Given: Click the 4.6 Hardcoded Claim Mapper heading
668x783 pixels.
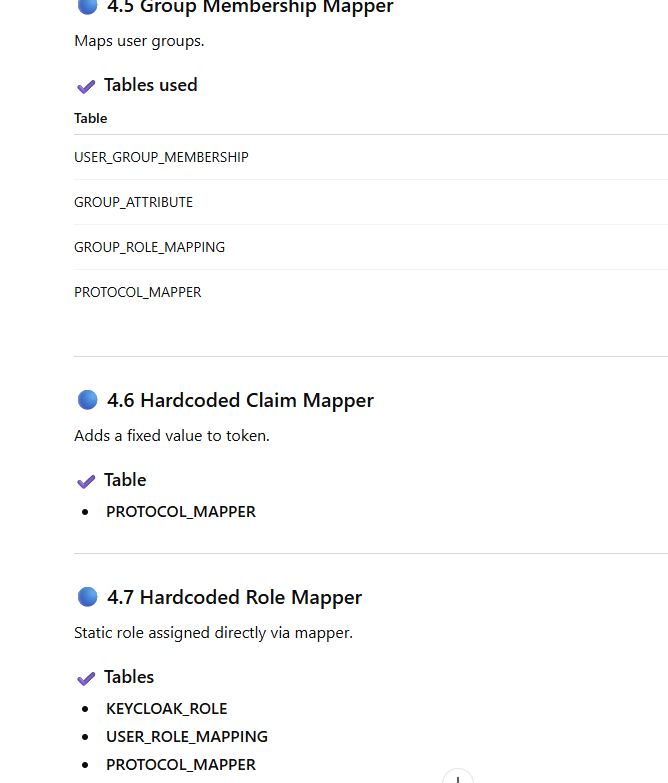Looking at the screenshot, I should pyautogui.click(x=240, y=400).
